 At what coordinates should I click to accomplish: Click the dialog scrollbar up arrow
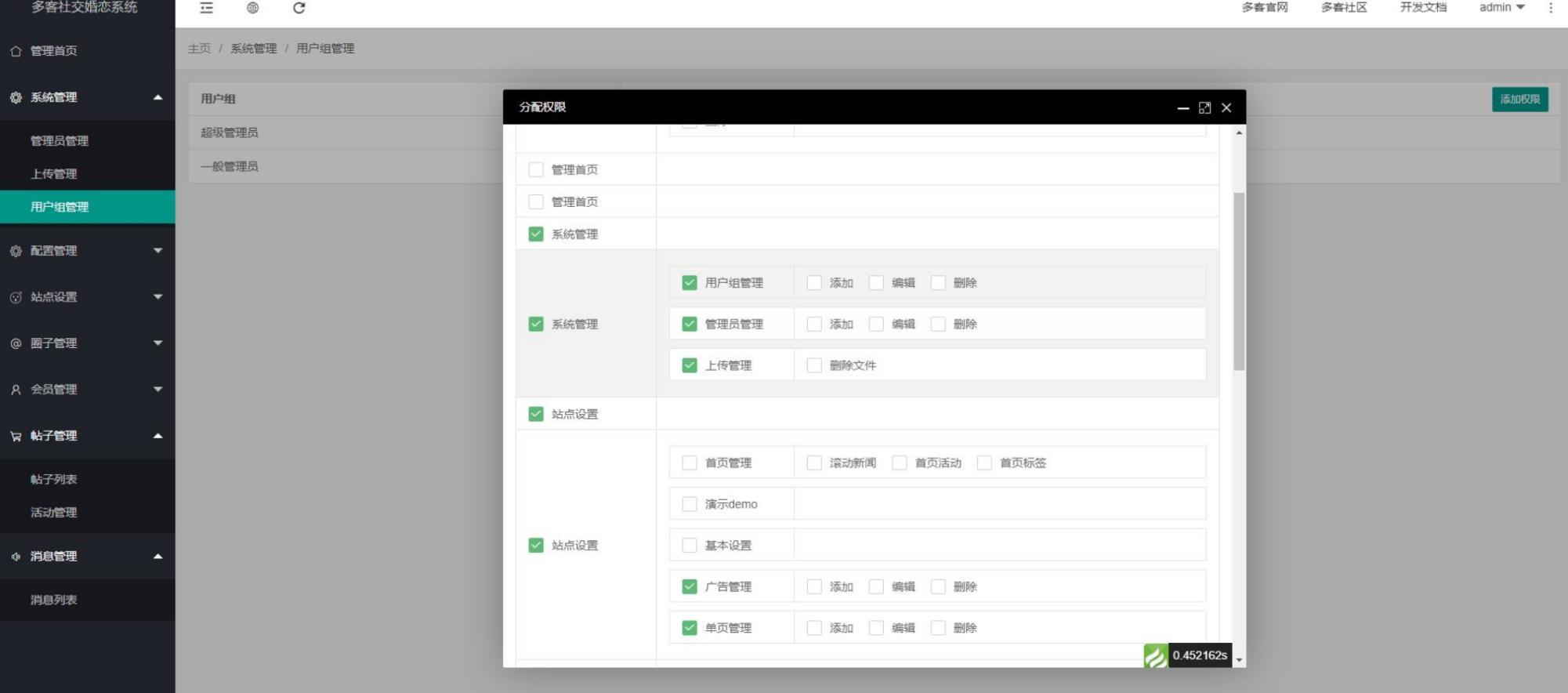(x=1239, y=132)
